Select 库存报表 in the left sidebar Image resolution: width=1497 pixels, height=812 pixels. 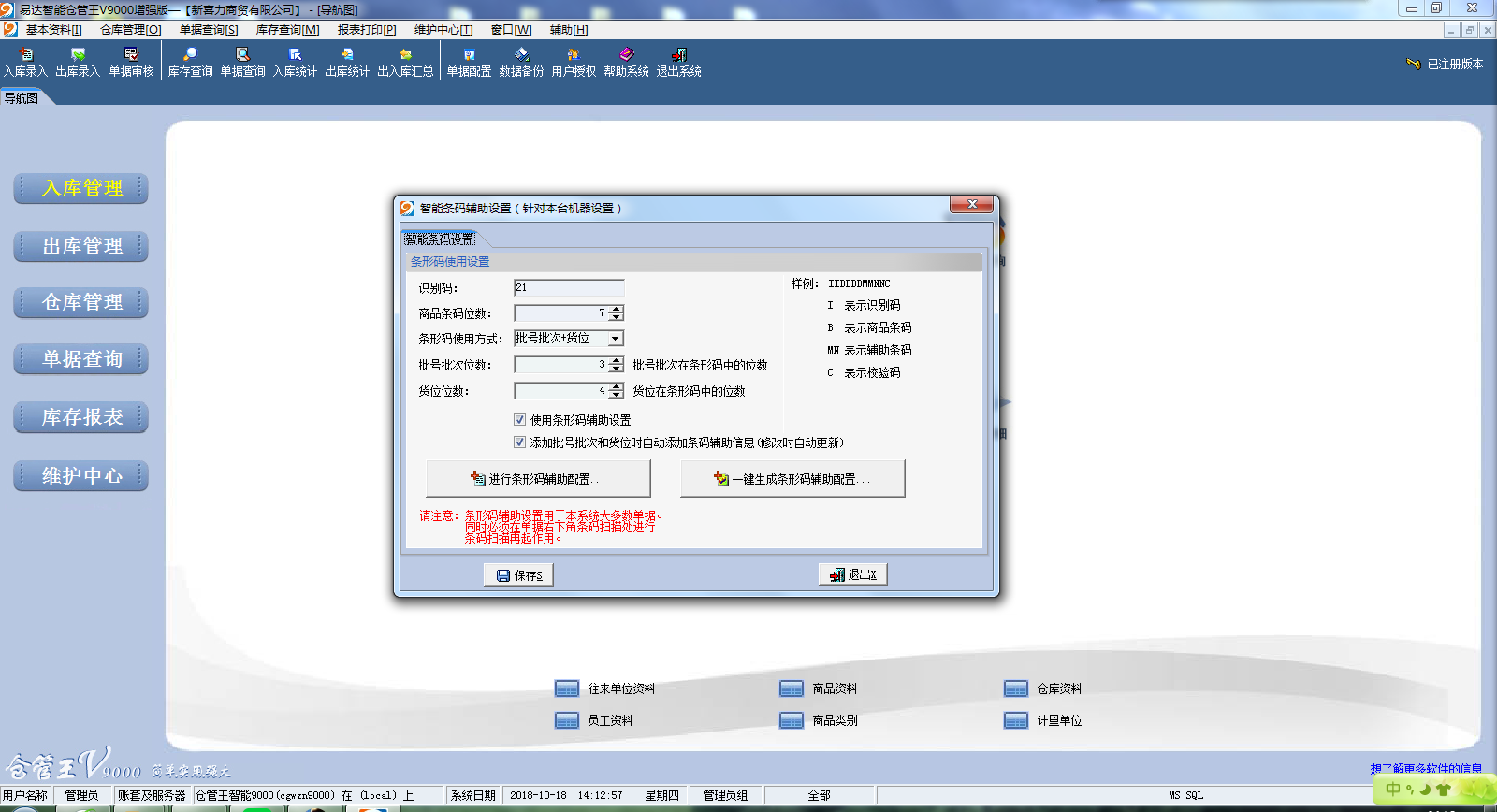coord(81,418)
